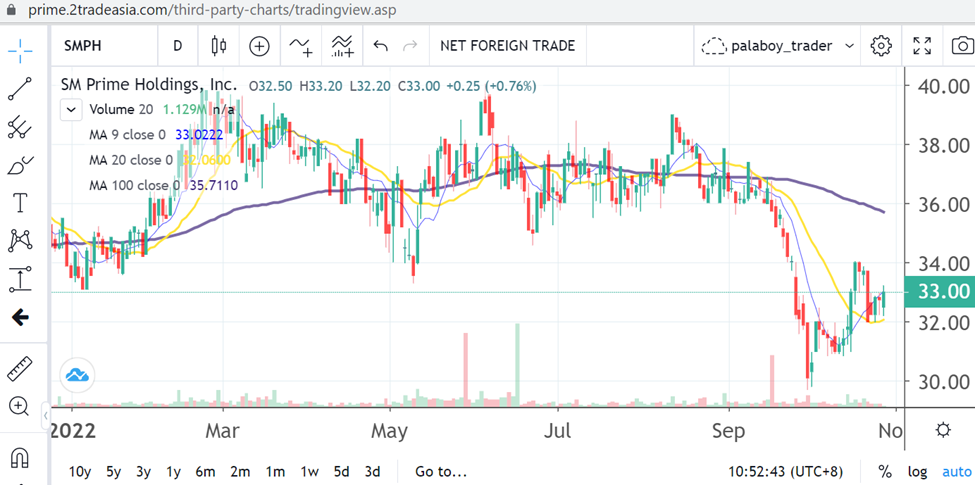The height and width of the screenshot is (485, 975).
Task: Select the text annotation tool
Action: tap(20, 203)
